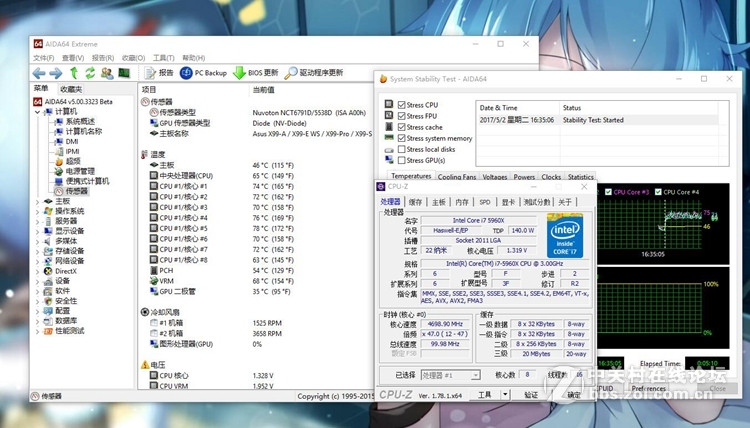This screenshot has height=428, width=750.
Task: Click the green up-level arrow in AIDA64 toolbar
Action: coord(74,73)
